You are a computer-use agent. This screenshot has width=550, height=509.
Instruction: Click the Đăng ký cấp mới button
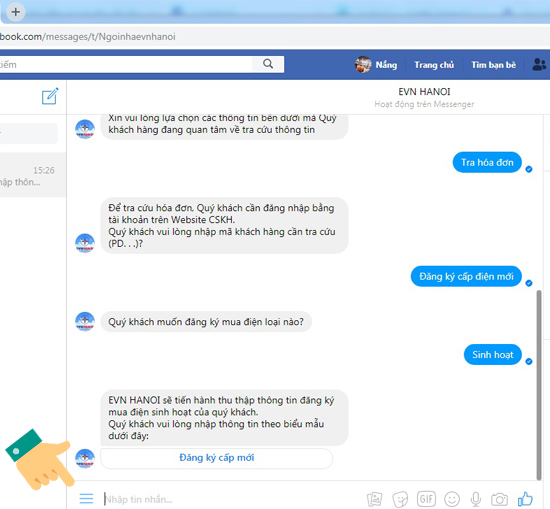216,458
